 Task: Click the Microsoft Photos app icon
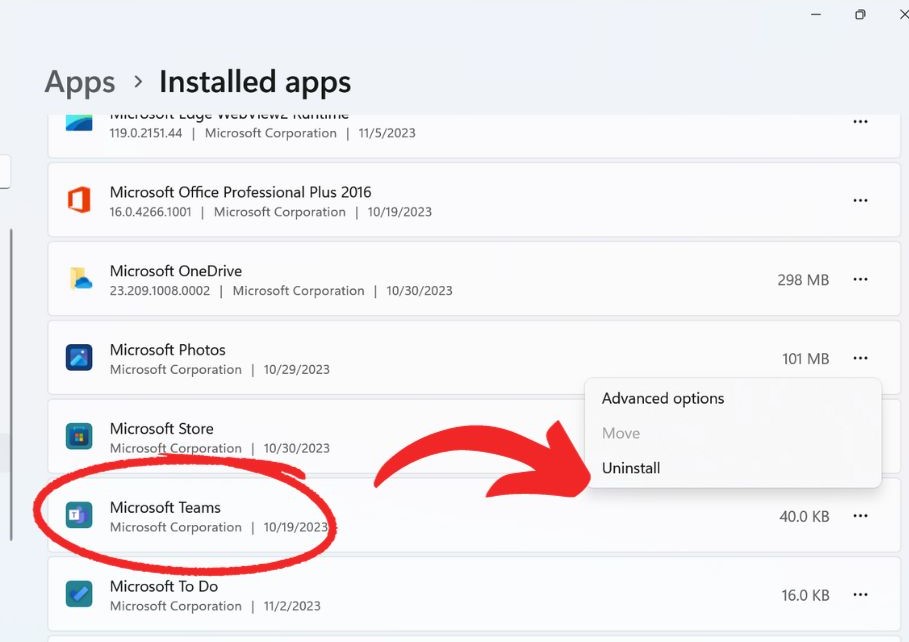click(x=79, y=357)
